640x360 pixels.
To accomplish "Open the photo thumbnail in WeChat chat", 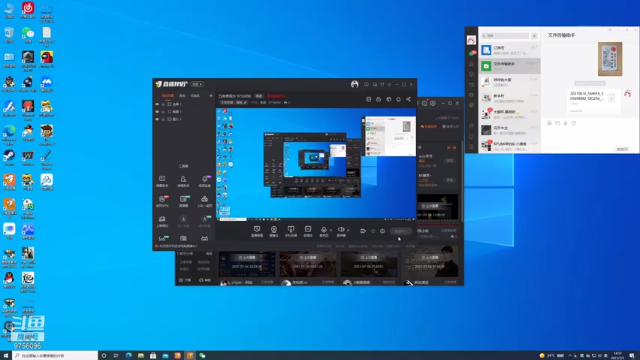I will (610, 59).
